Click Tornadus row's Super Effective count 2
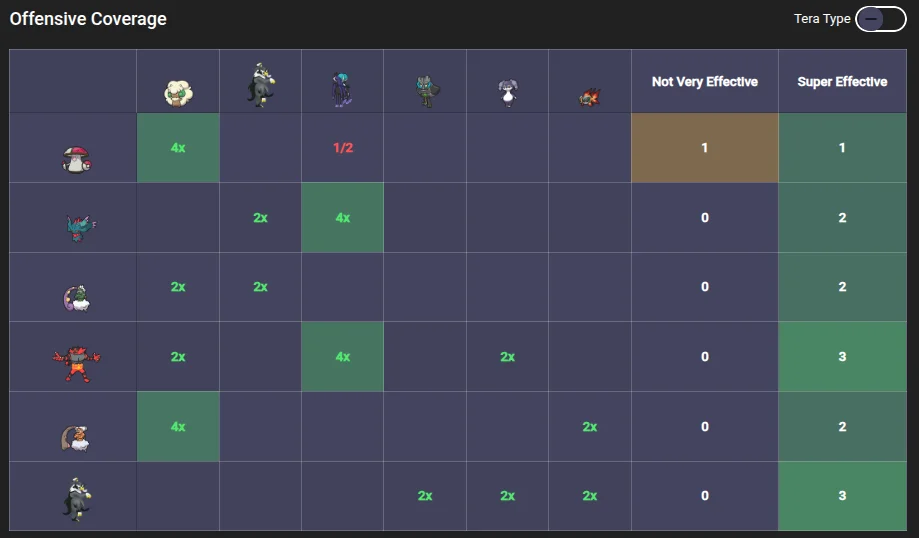Screen dimensions: 919x538 [x=842, y=287]
